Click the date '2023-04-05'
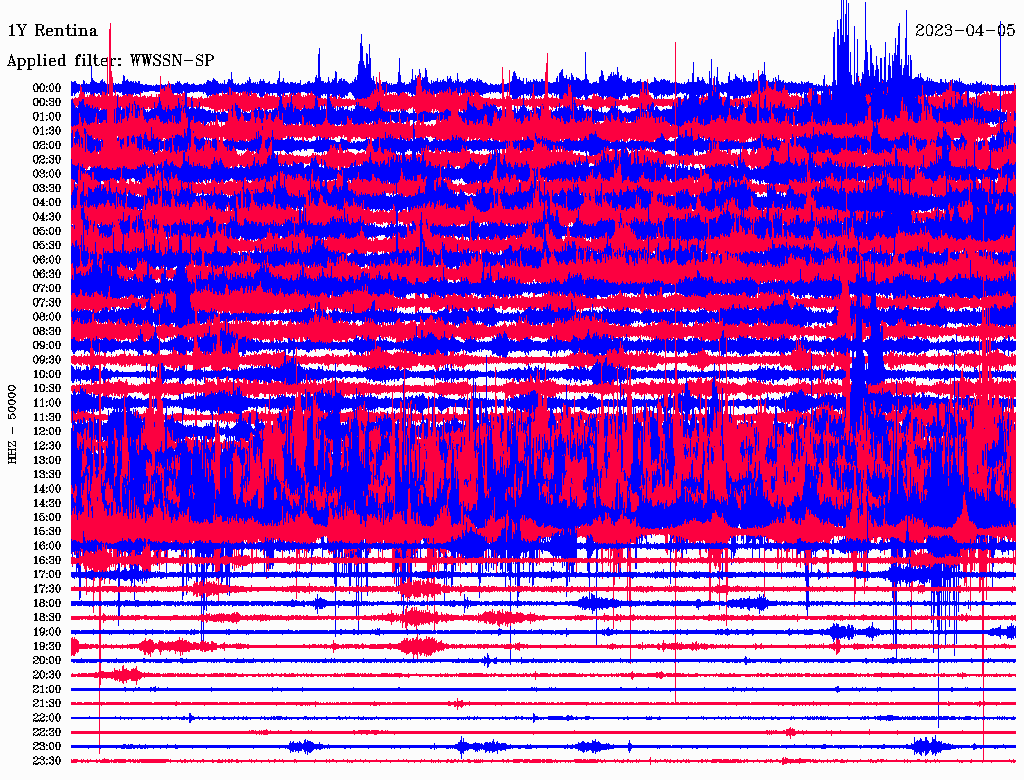 click(x=965, y=30)
